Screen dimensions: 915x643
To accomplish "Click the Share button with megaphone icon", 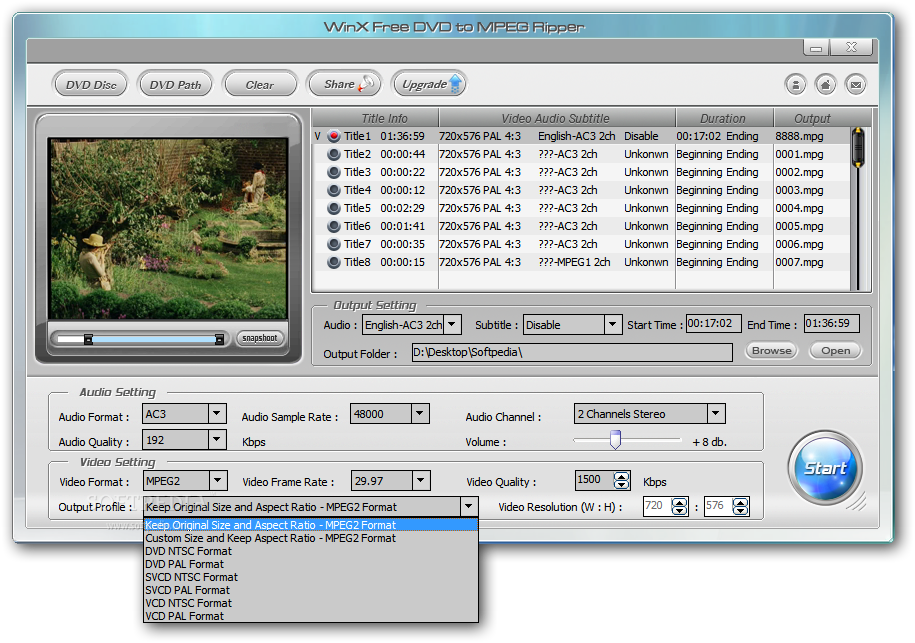I will 344,84.
